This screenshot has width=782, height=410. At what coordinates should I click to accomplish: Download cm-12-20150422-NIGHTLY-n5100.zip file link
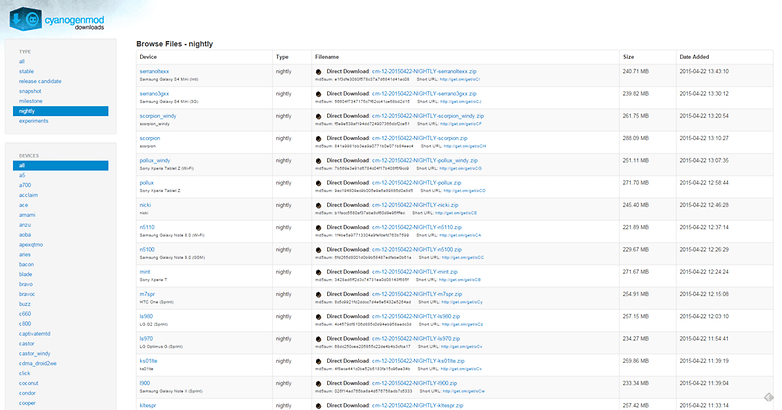click(417, 249)
